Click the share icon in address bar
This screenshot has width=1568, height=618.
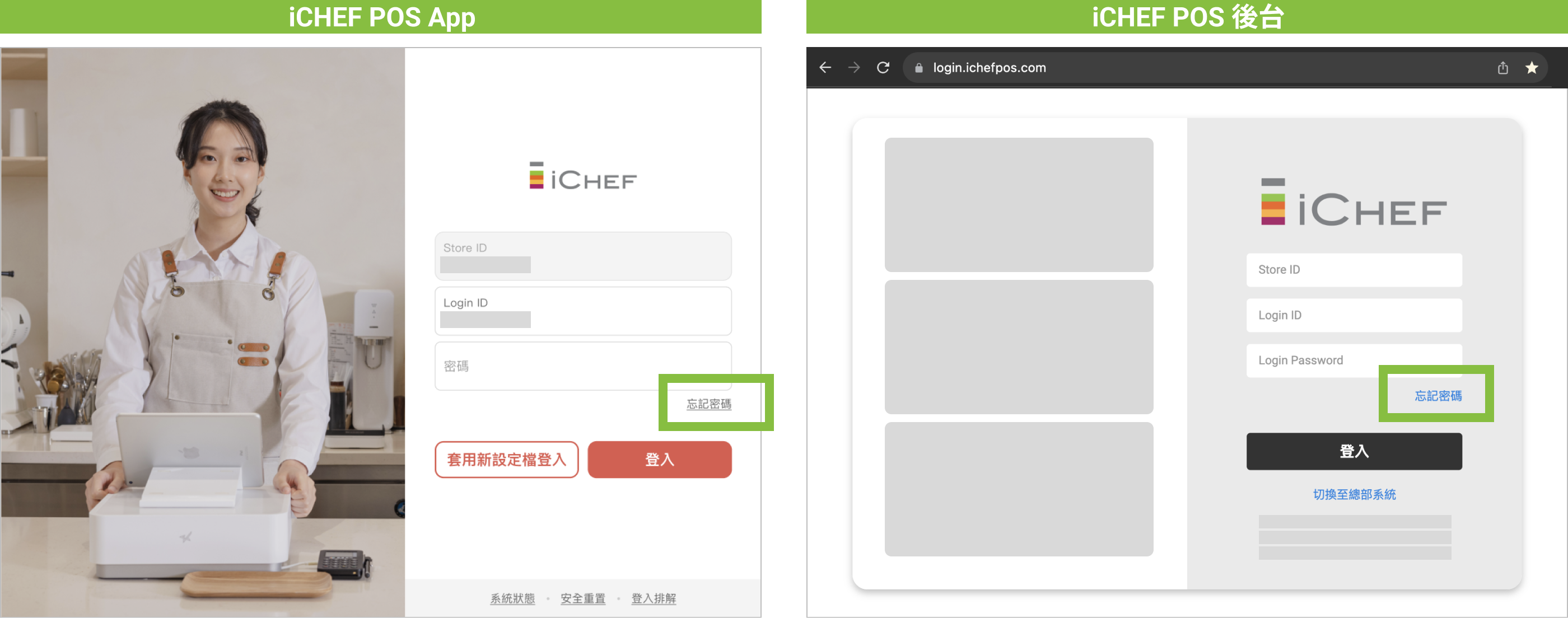pyautogui.click(x=1502, y=68)
